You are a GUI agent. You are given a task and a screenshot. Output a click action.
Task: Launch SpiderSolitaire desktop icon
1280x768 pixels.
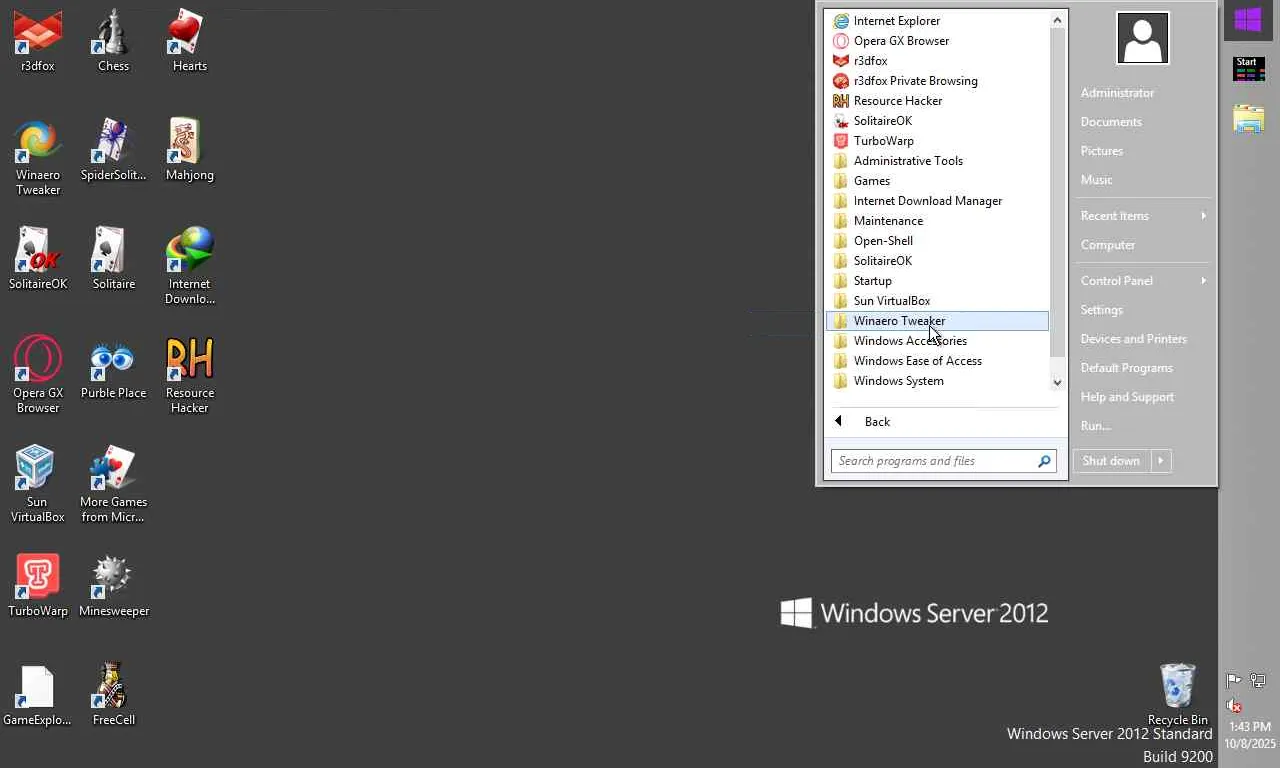click(113, 150)
